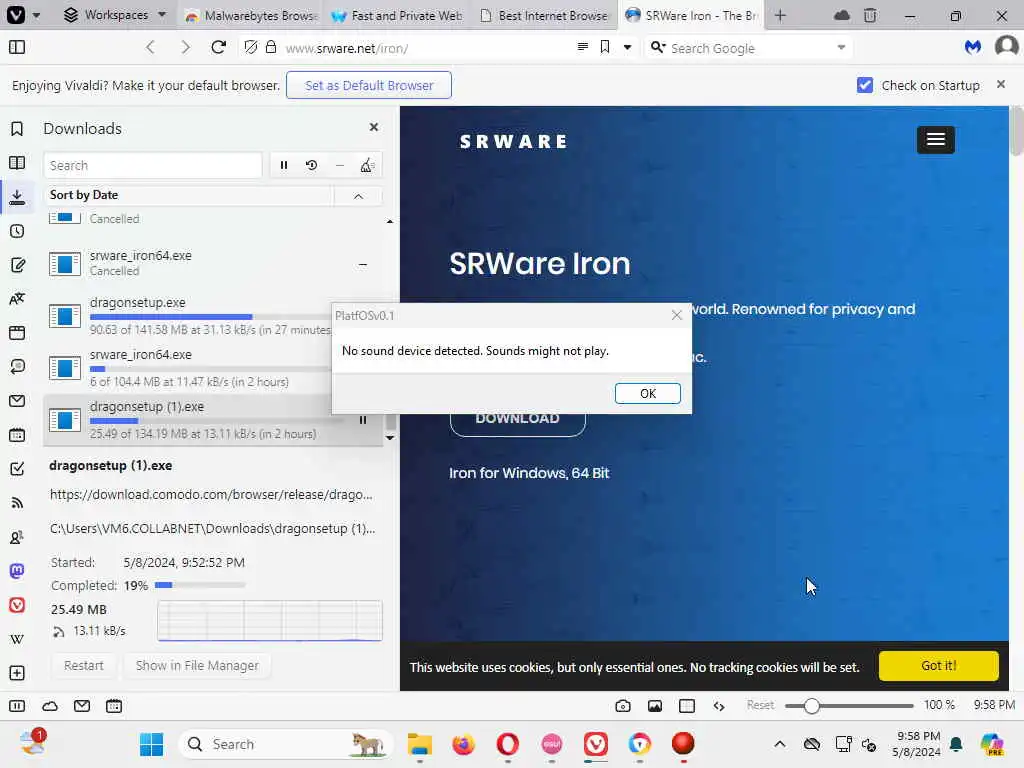Bookmark the current page
Screen dimensions: 1024x768
(605, 47)
